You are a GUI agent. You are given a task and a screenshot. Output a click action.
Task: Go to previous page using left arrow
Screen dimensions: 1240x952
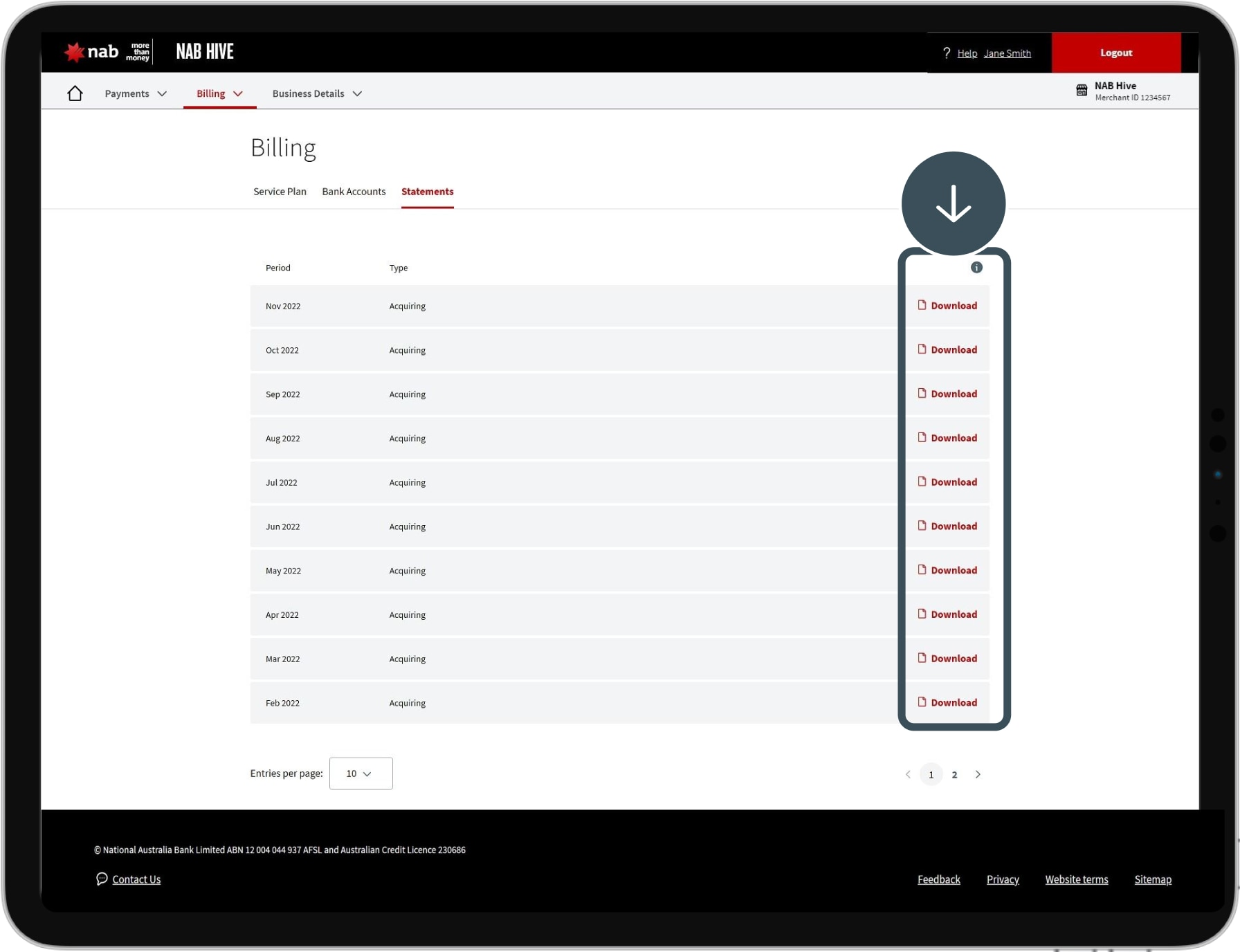click(x=908, y=774)
